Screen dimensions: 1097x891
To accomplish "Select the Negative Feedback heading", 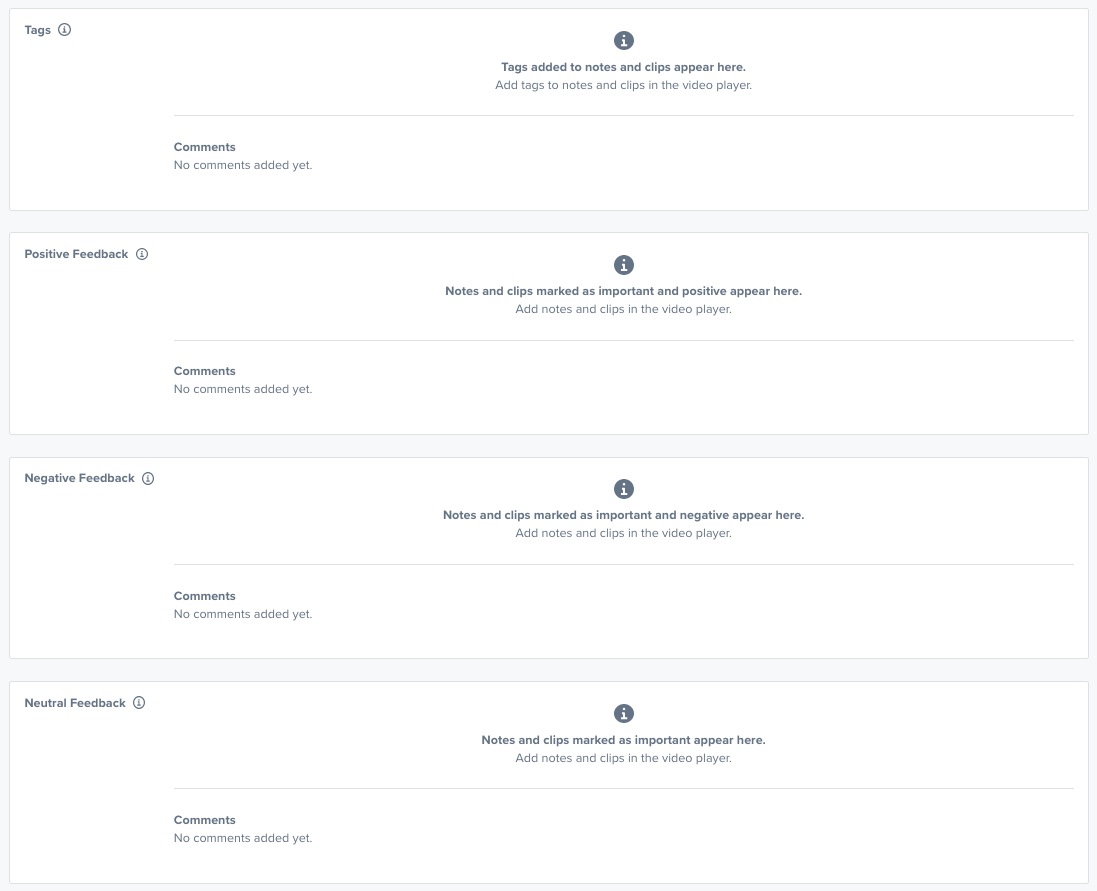I will 80,478.
